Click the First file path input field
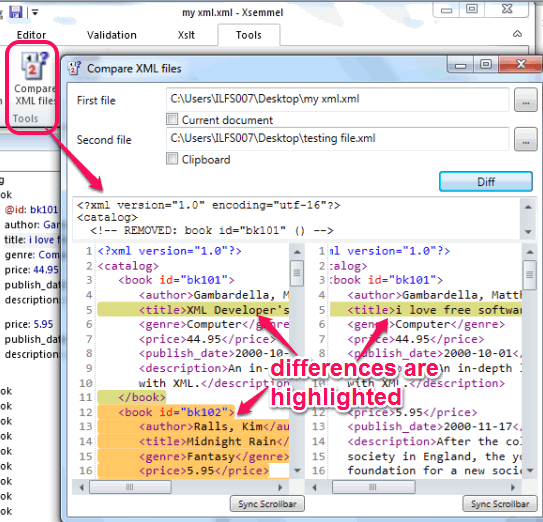The height and width of the screenshot is (522, 543). point(338,99)
